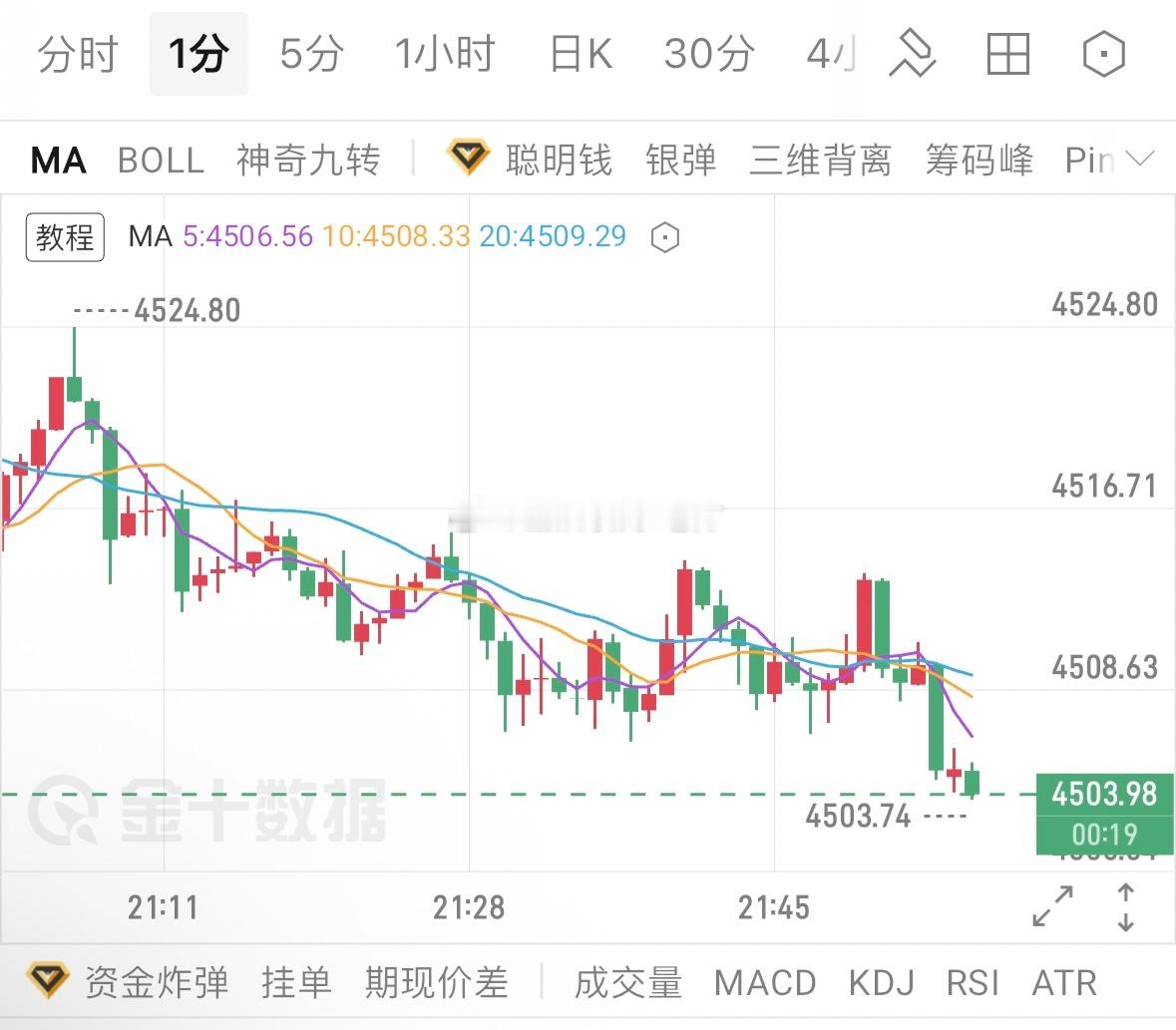Click the 21:11 time axis label
The height and width of the screenshot is (1030, 1176).
(x=163, y=907)
